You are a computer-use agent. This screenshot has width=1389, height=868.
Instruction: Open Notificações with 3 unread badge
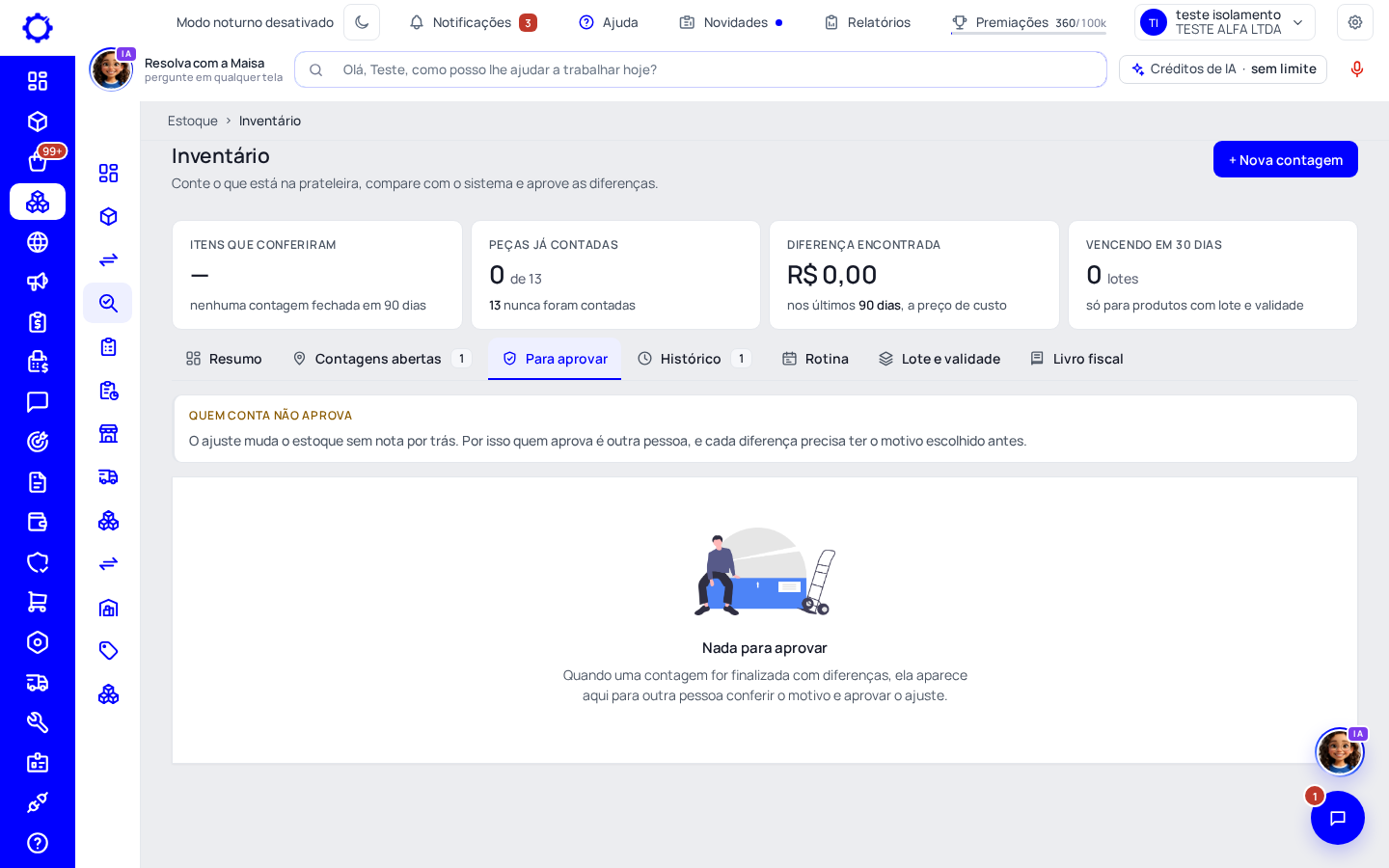point(473,22)
